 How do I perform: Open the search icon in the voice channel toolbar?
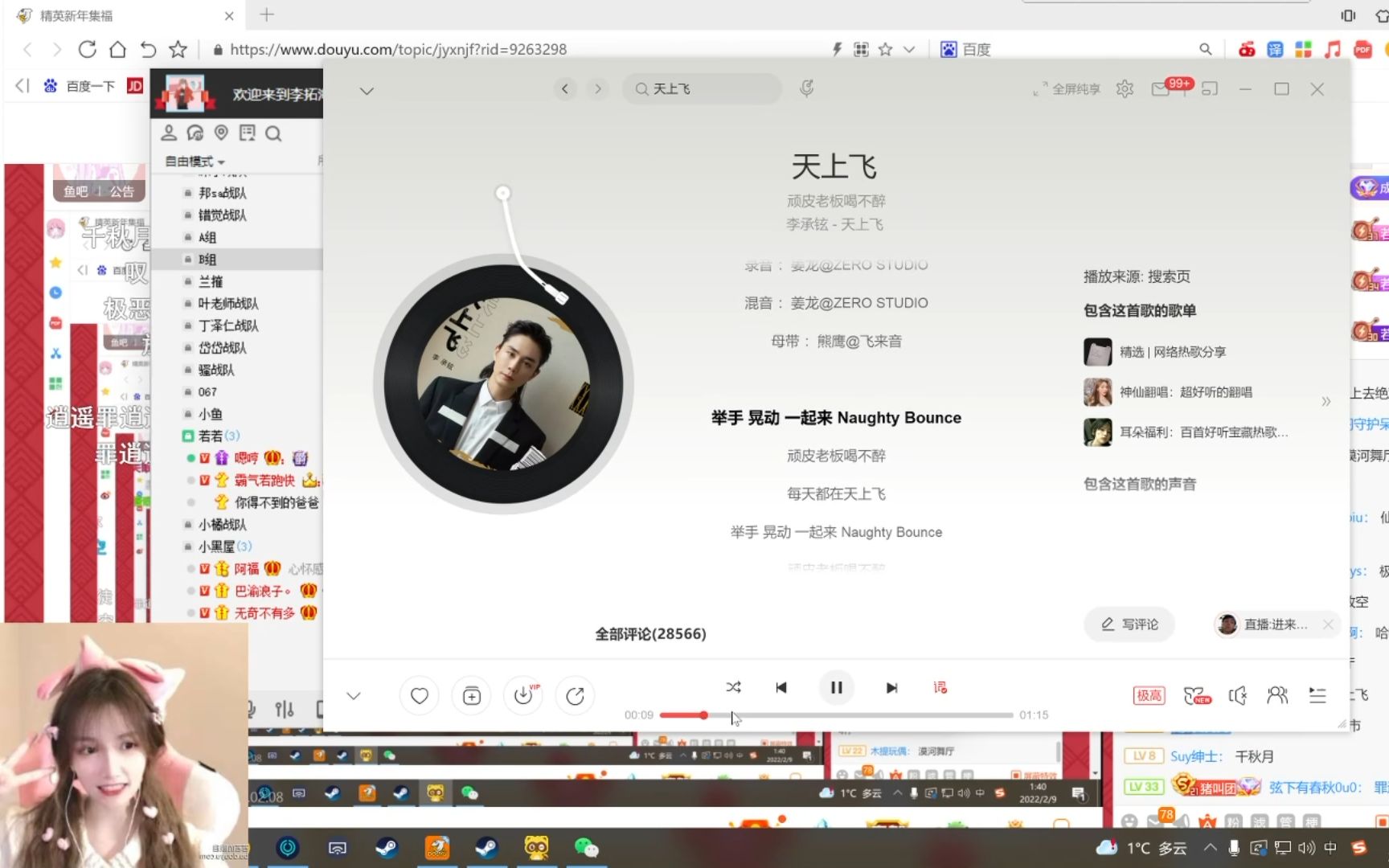273,133
